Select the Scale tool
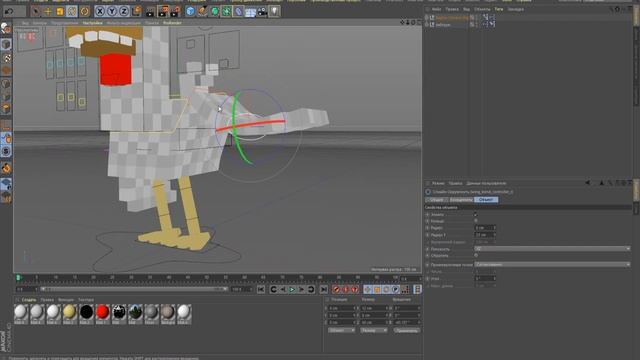This screenshot has width=640, height=360. (60, 11)
